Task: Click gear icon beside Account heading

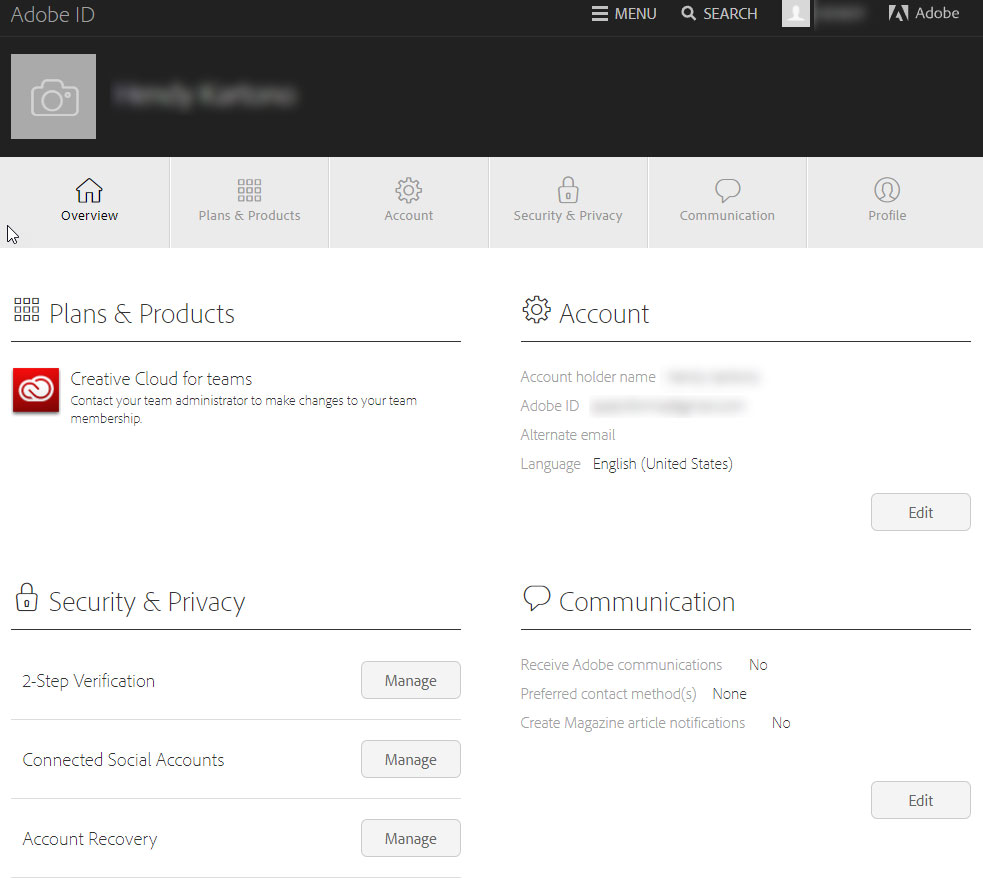Action: click(537, 310)
